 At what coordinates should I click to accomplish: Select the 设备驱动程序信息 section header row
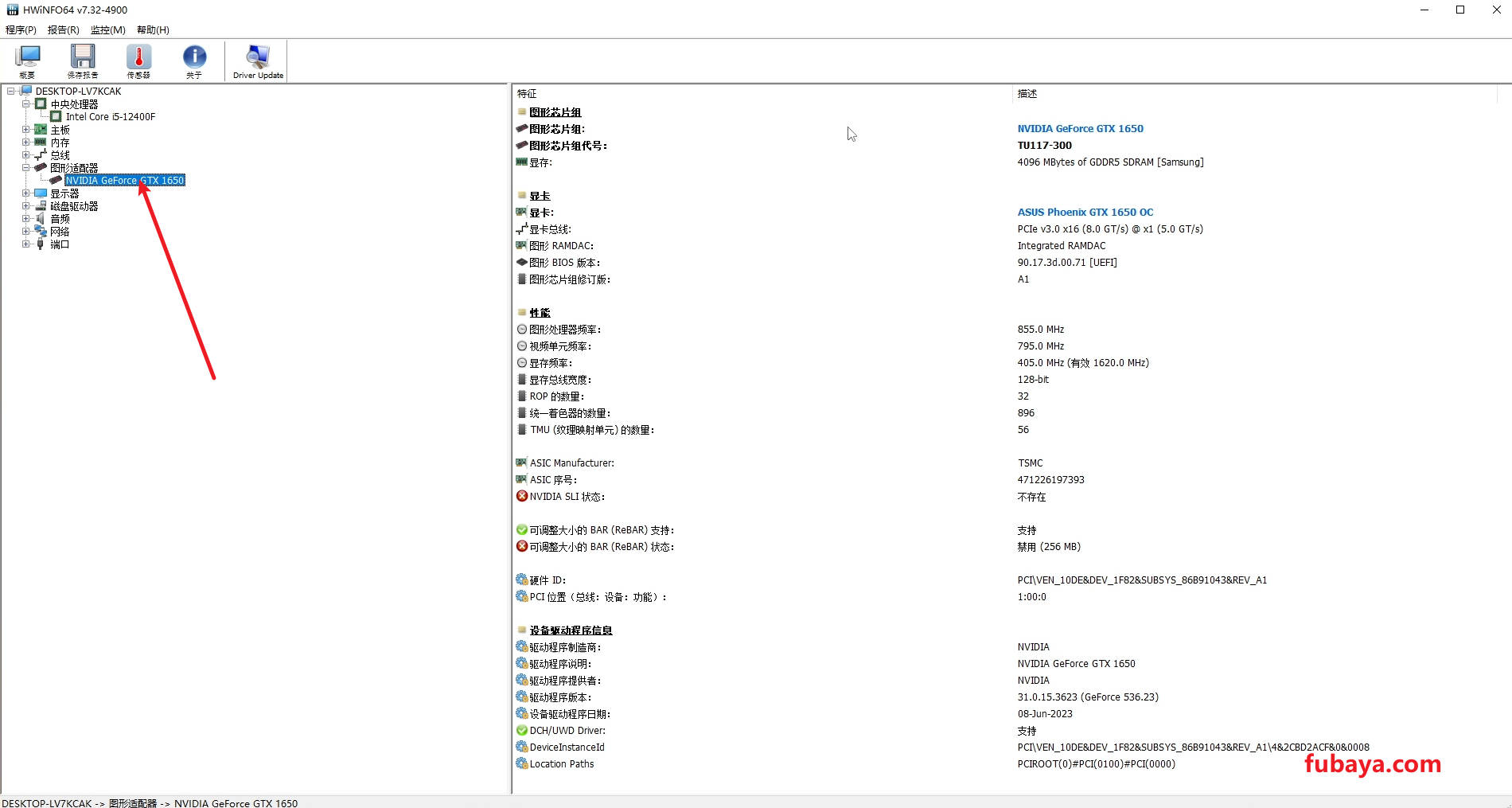[571, 630]
